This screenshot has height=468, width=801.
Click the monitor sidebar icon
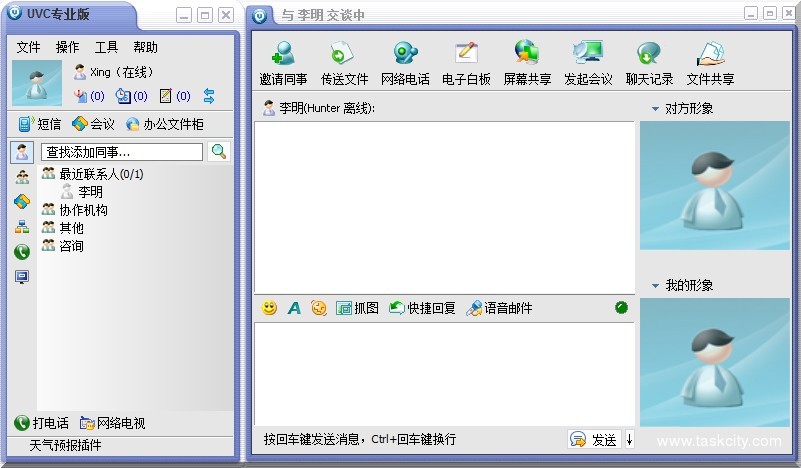click(x=22, y=277)
